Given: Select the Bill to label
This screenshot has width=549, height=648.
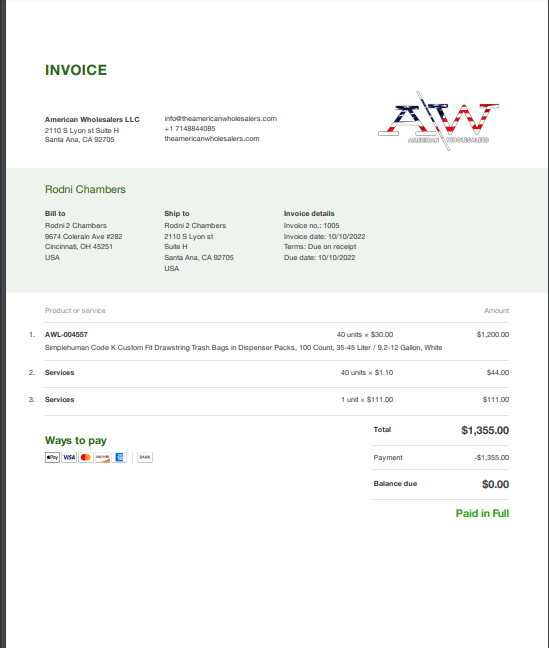Looking at the screenshot, I should pos(55,214).
